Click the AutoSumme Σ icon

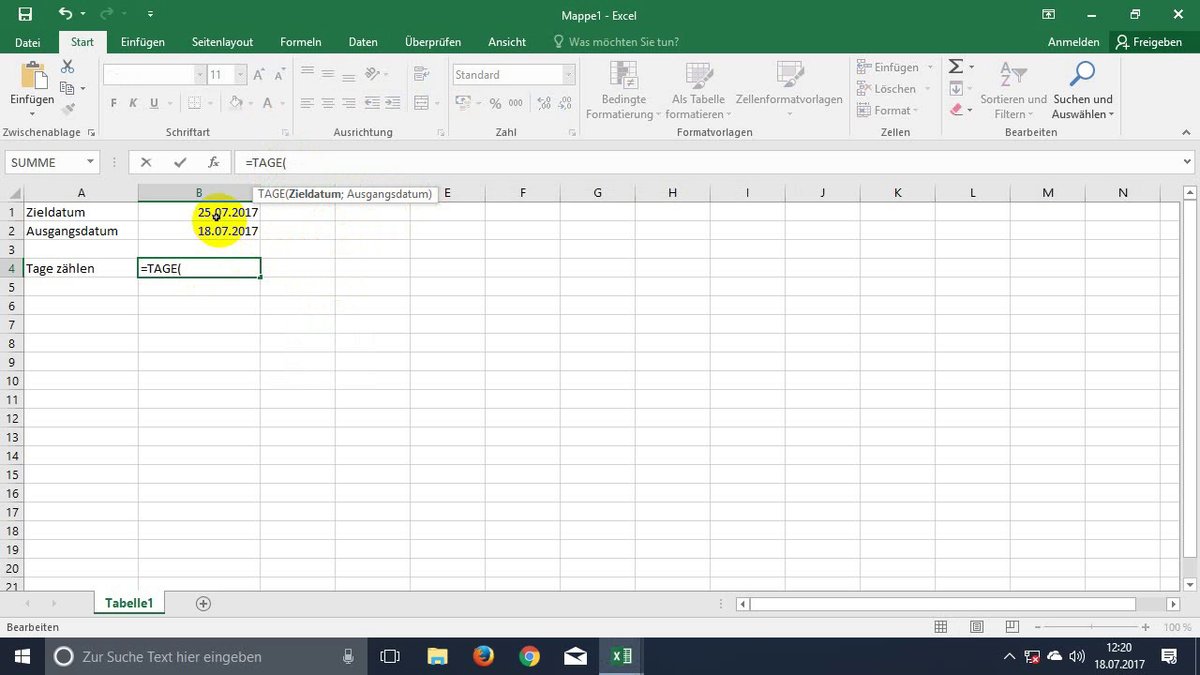(957, 66)
